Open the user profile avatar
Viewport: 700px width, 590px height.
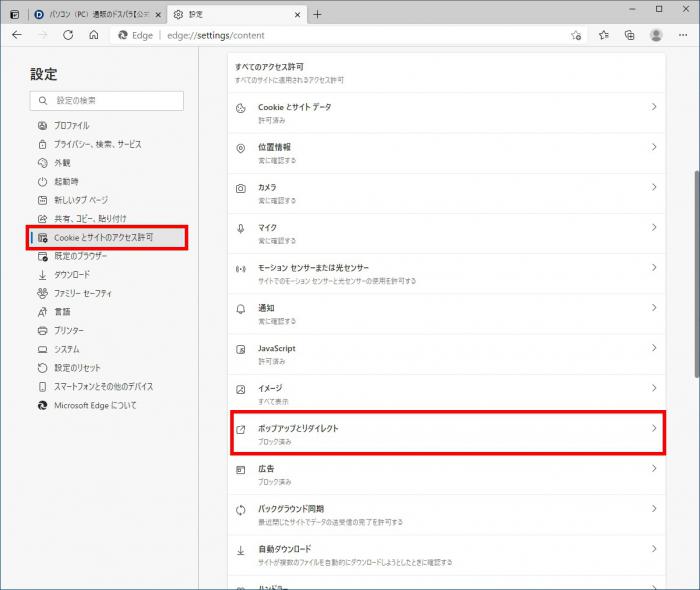[x=656, y=35]
